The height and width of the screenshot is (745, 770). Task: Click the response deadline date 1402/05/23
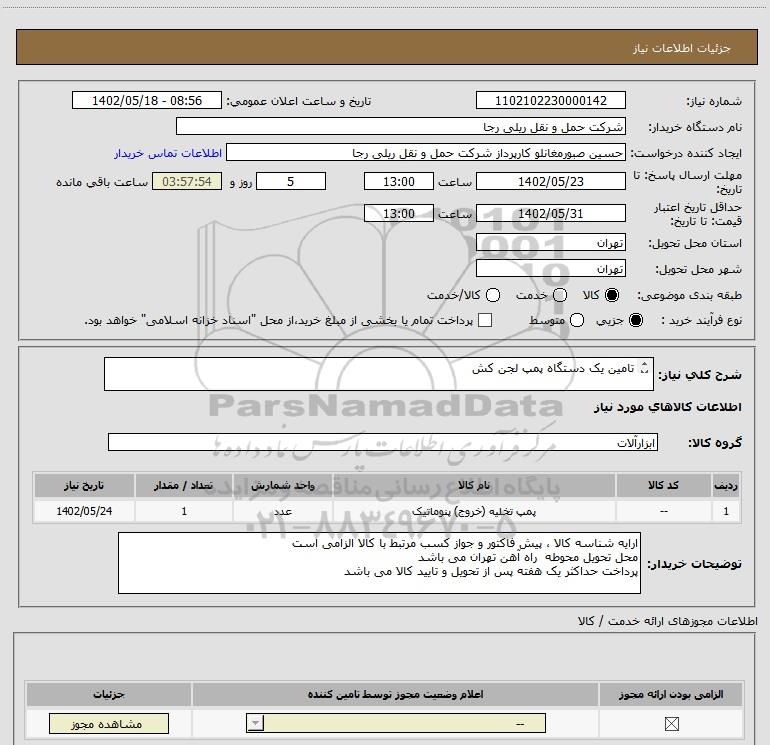tap(550, 181)
